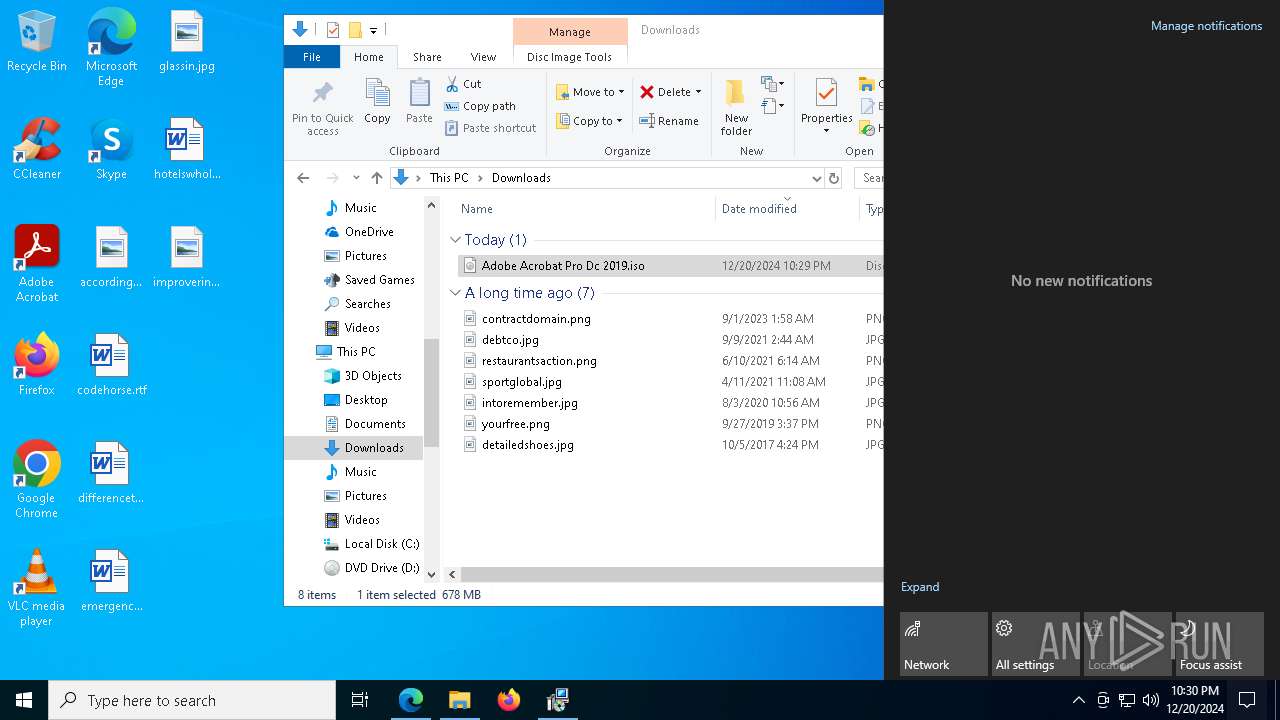Open Move to dropdown
The height and width of the screenshot is (720, 1280).
(590, 92)
